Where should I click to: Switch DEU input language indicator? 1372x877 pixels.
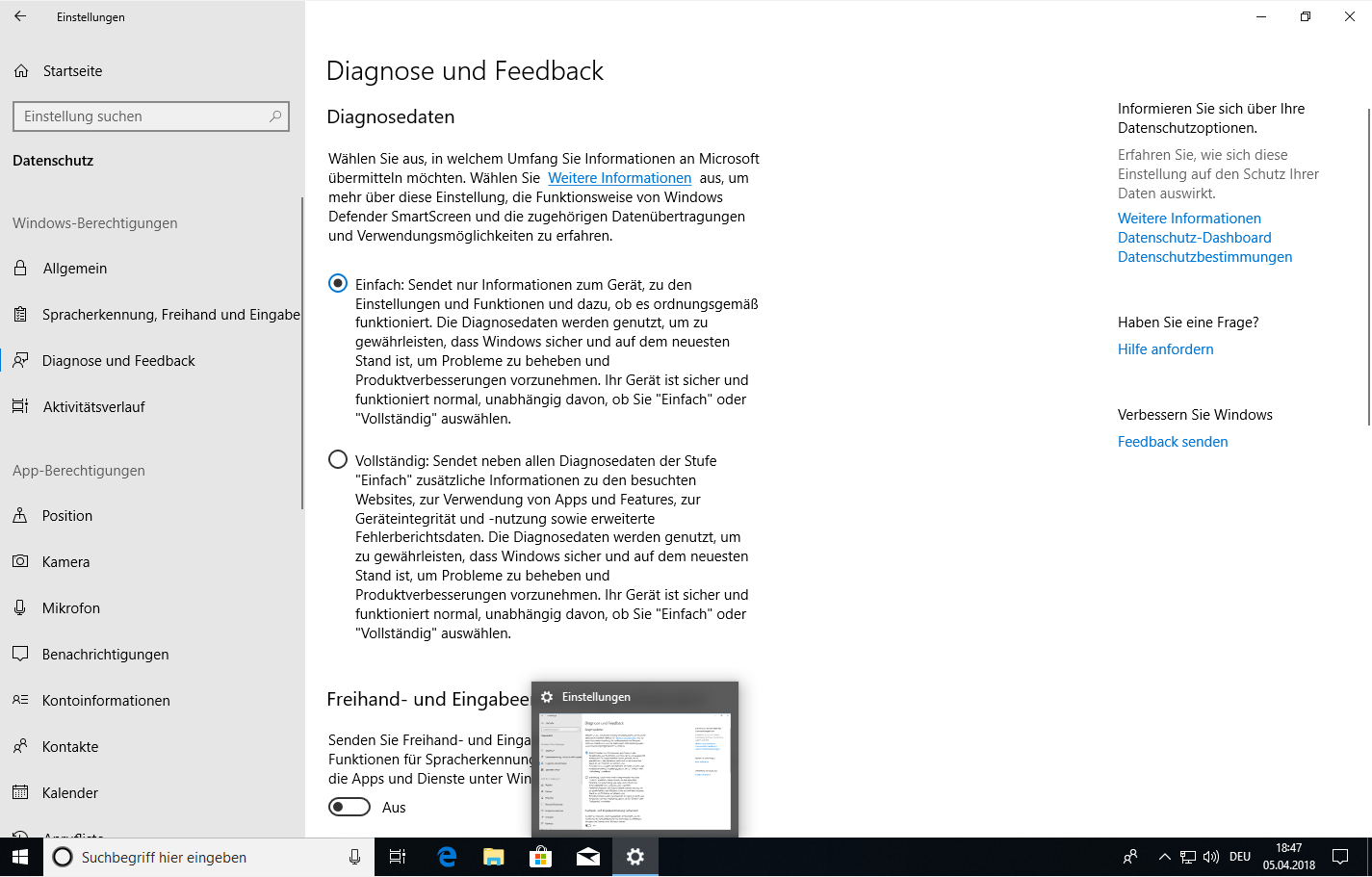(1240, 857)
